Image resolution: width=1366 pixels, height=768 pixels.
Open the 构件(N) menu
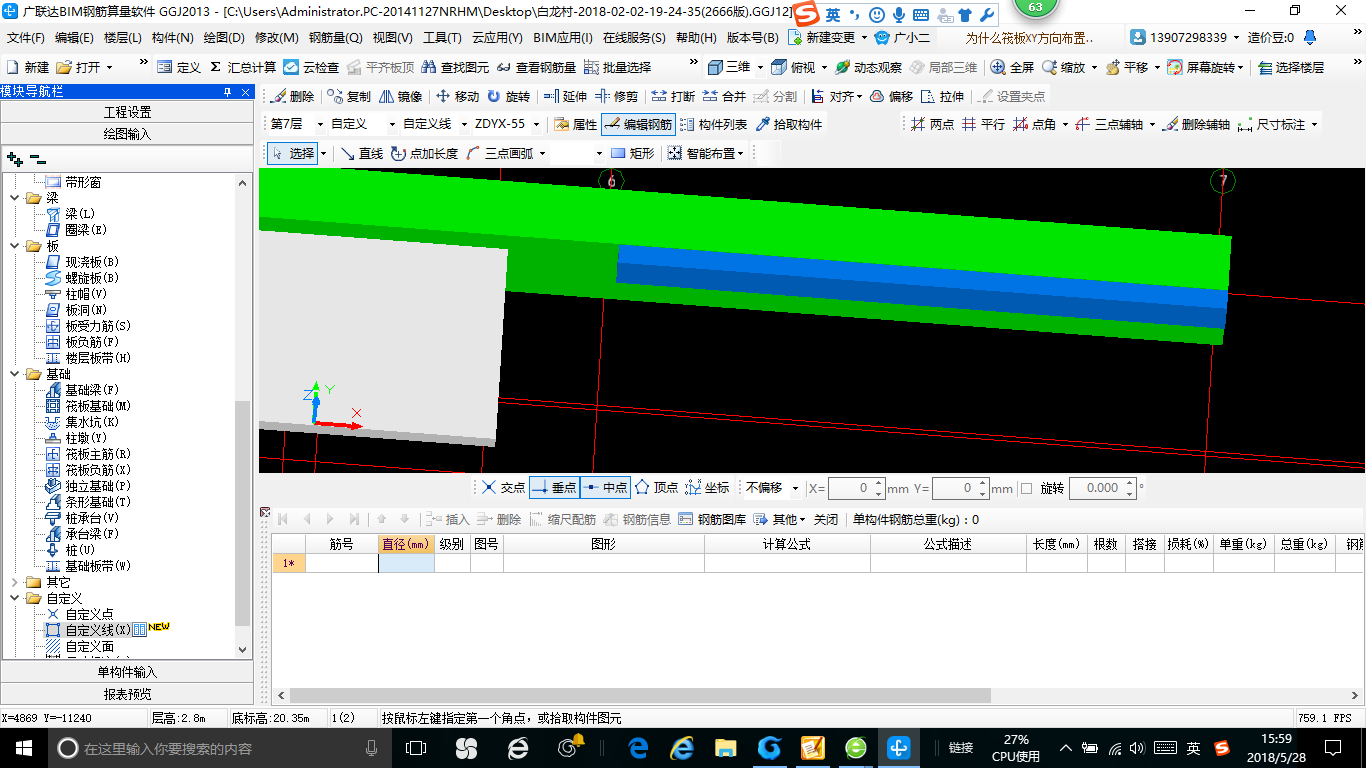point(172,38)
